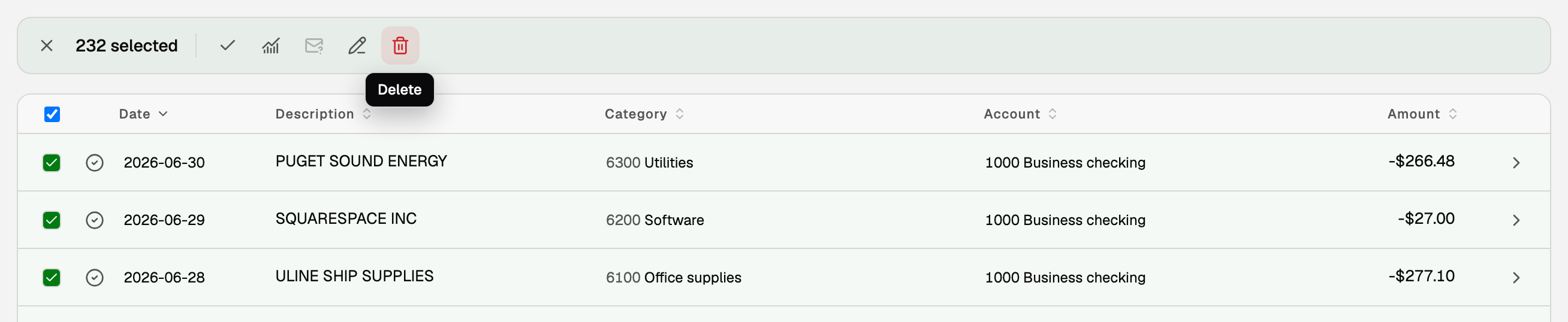1568x322 pixels.
Task: Click the status circle for SQUARESPACE INC
Action: [x=94, y=220]
